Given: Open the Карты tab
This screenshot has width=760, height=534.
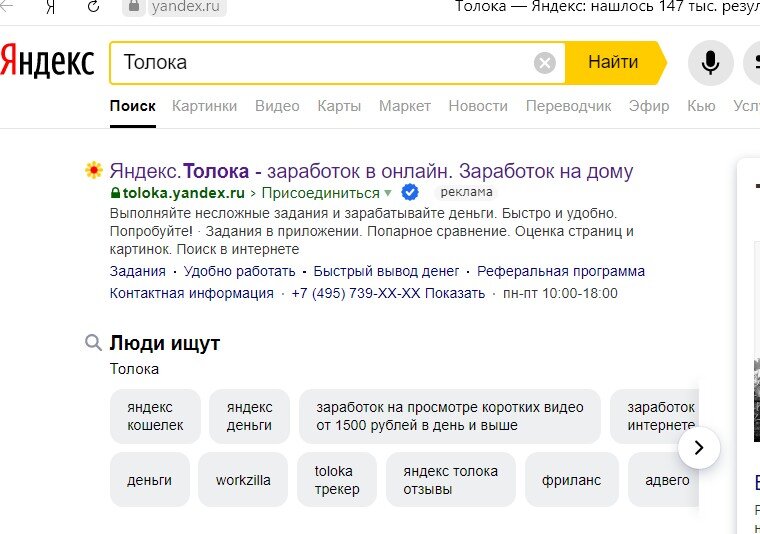Looking at the screenshot, I should 339,106.
